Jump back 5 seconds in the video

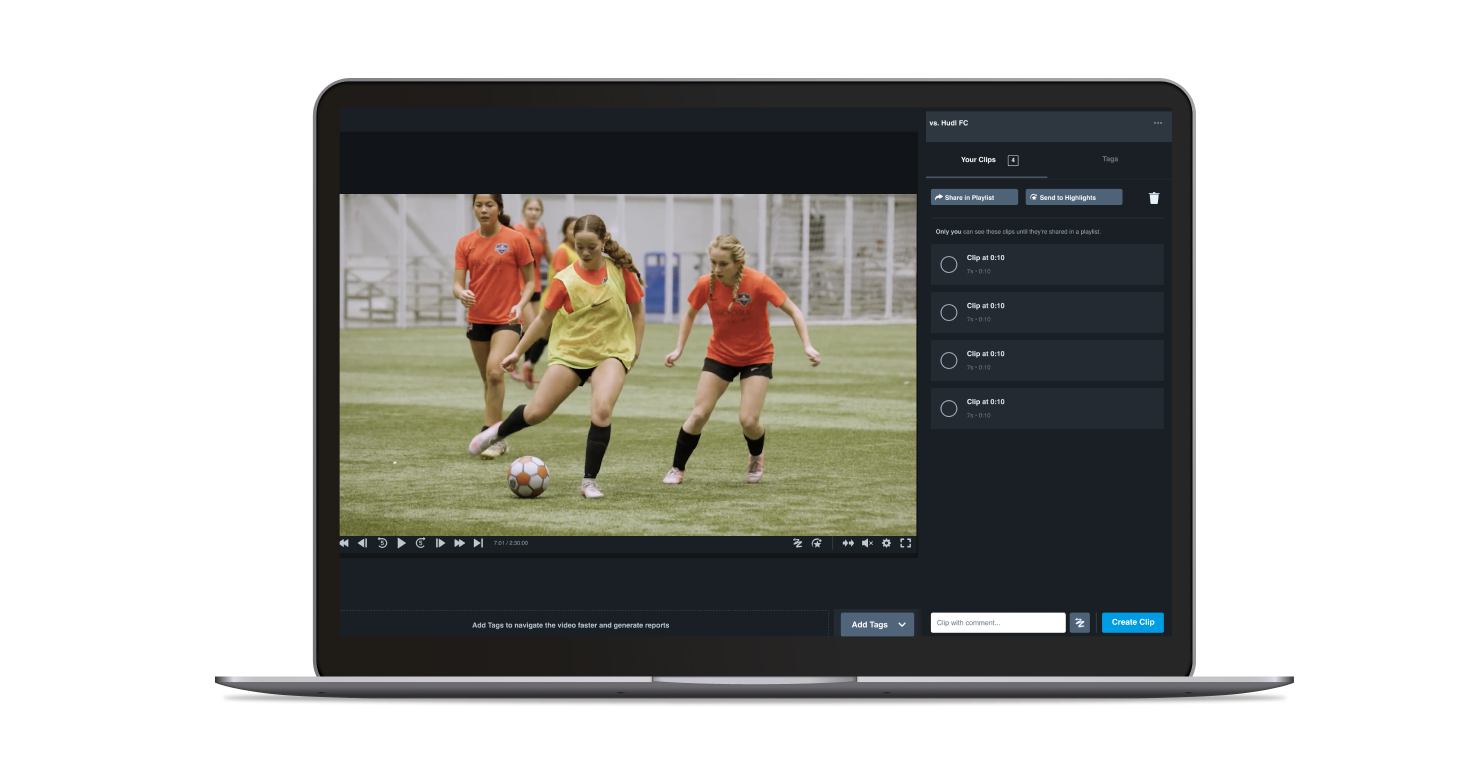click(x=382, y=543)
